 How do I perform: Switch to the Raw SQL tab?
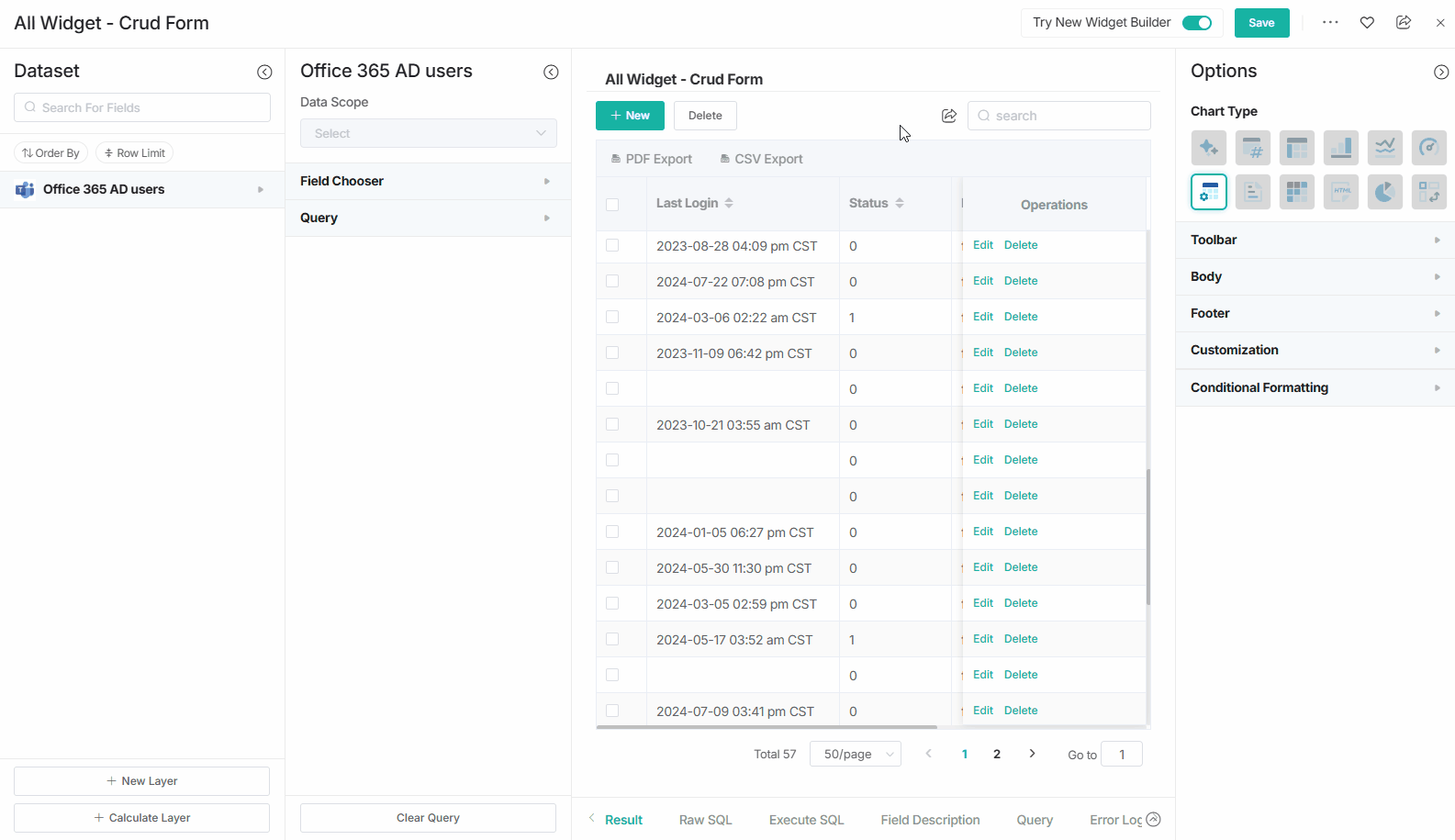pyautogui.click(x=705, y=820)
